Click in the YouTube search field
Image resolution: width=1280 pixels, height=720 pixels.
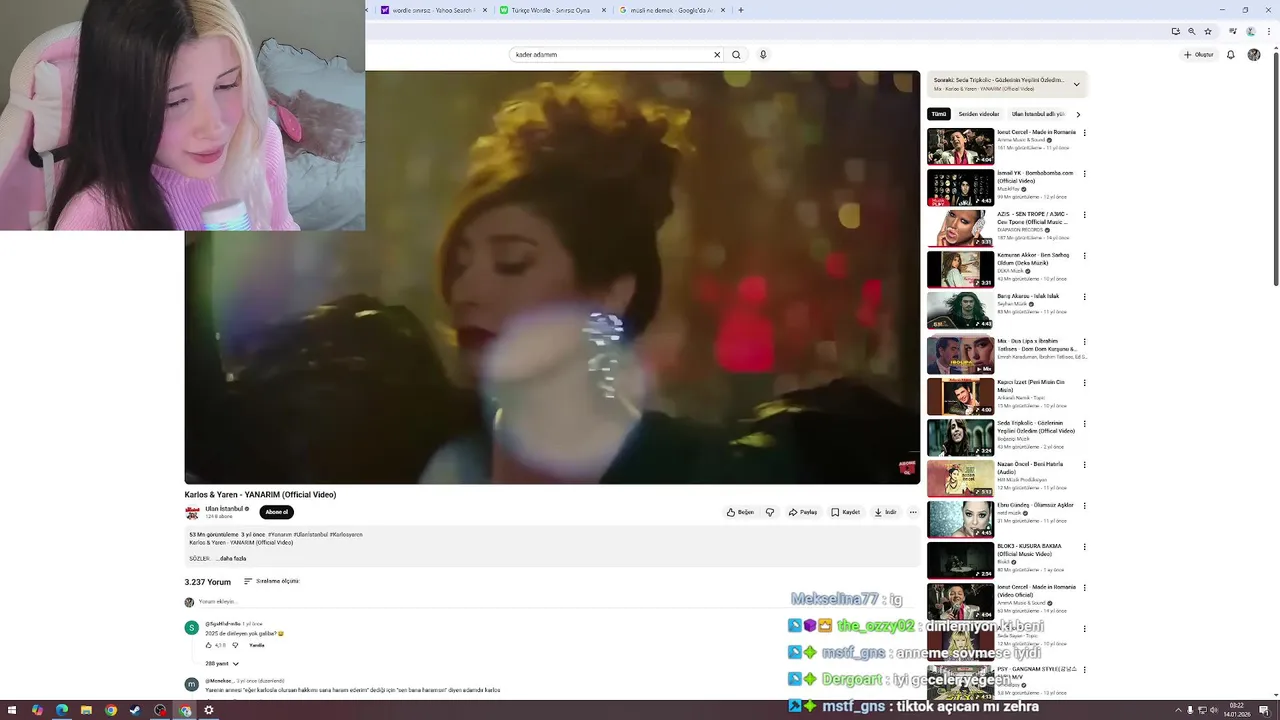[610, 55]
